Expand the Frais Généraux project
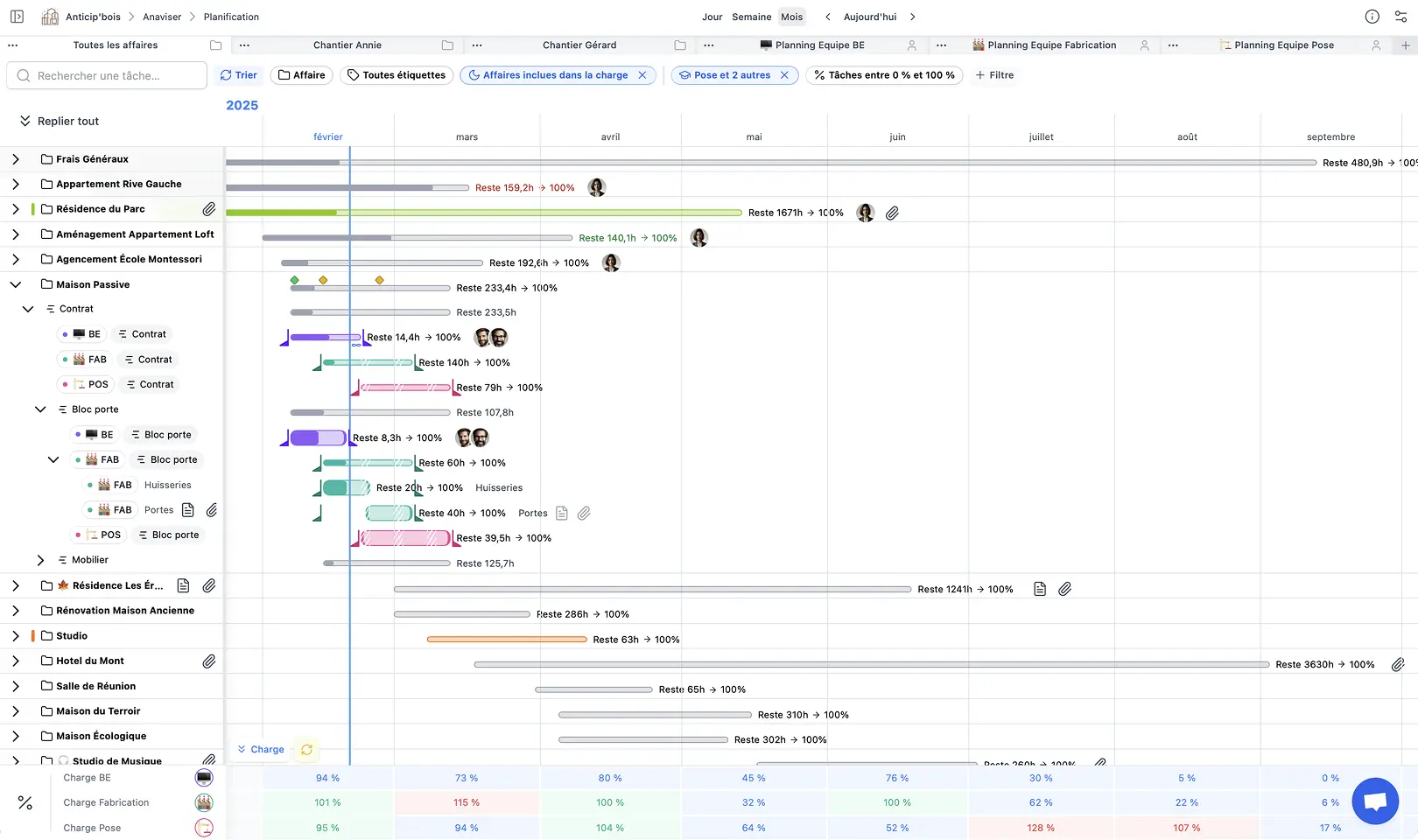 [16, 159]
